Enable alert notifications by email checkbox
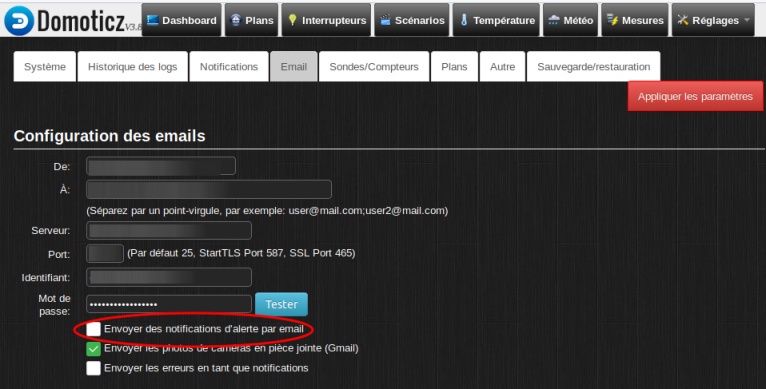Screen dimensions: 766x389 [93, 329]
